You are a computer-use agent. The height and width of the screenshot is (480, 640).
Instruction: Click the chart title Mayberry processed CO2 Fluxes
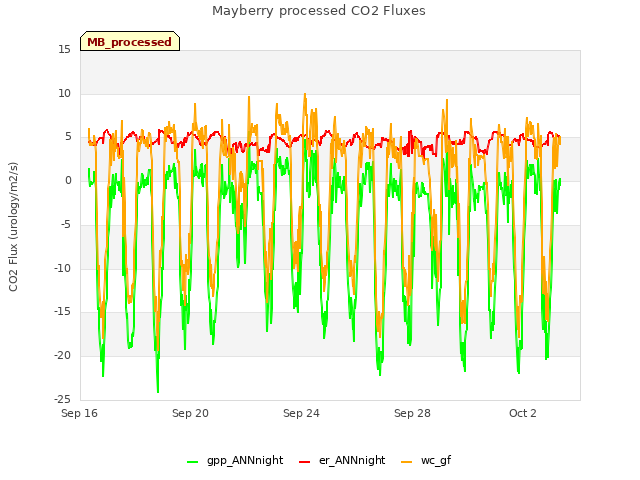pyautogui.click(x=319, y=11)
